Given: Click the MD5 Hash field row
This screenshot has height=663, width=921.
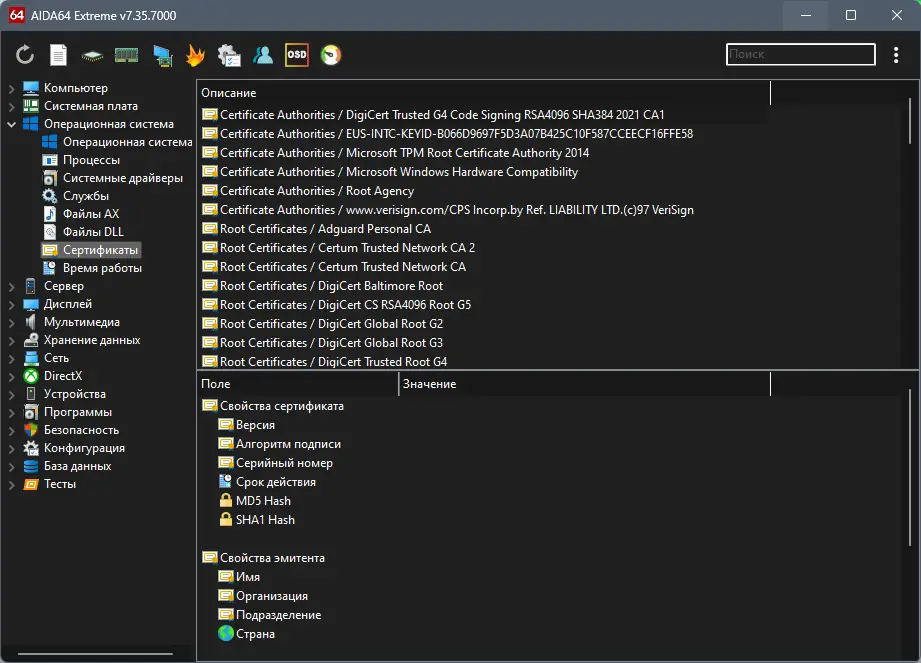Looking at the screenshot, I should click(x=255, y=501).
